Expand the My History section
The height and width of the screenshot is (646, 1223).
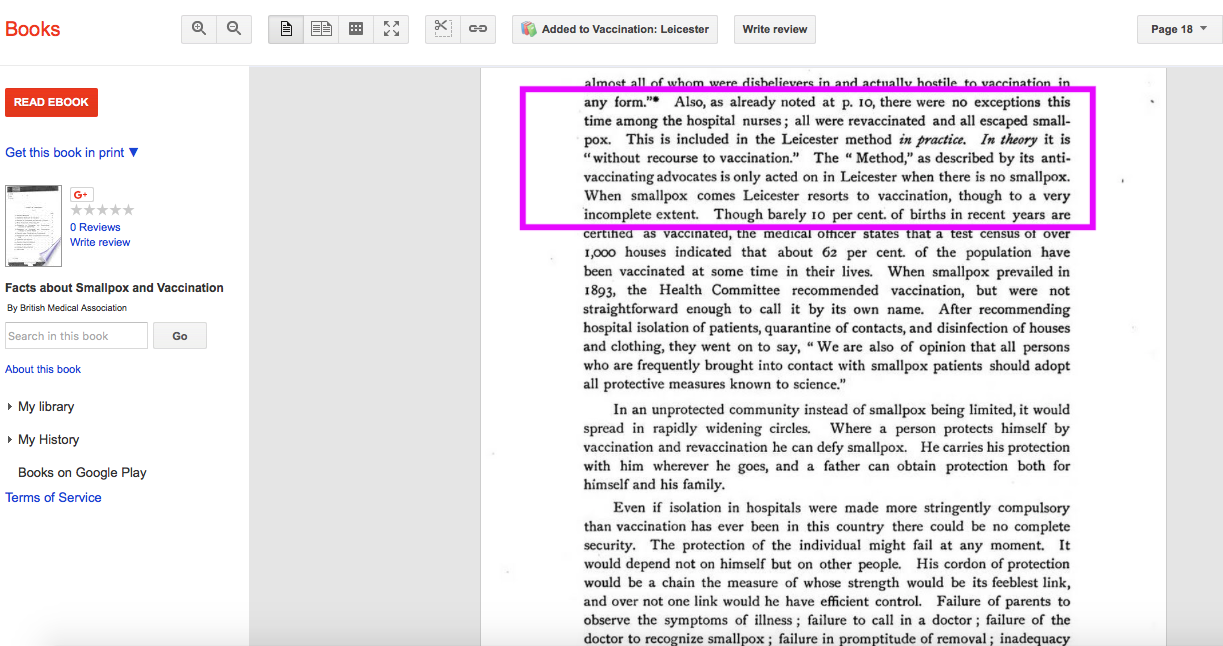[x=48, y=440]
